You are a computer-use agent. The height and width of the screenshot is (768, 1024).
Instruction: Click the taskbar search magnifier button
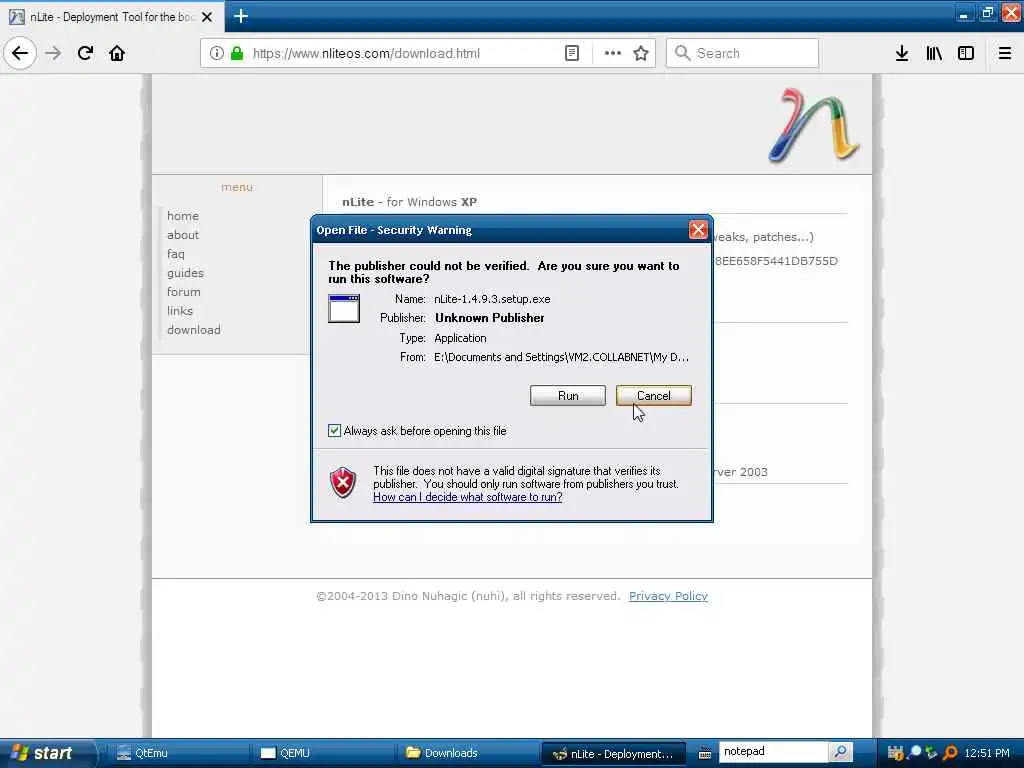click(x=840, y=752)
